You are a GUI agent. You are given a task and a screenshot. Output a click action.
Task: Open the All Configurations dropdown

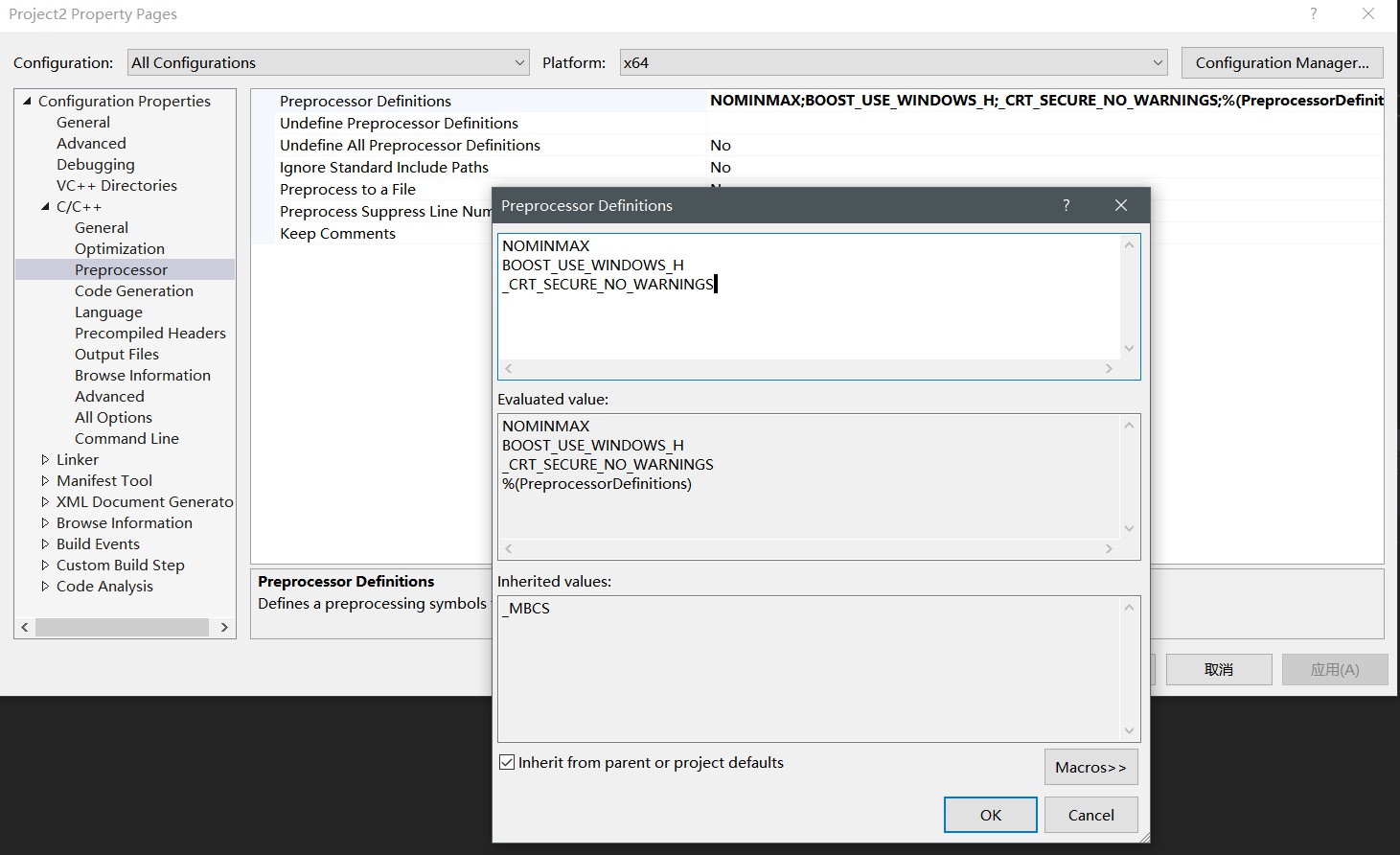[x=518, y=61]
